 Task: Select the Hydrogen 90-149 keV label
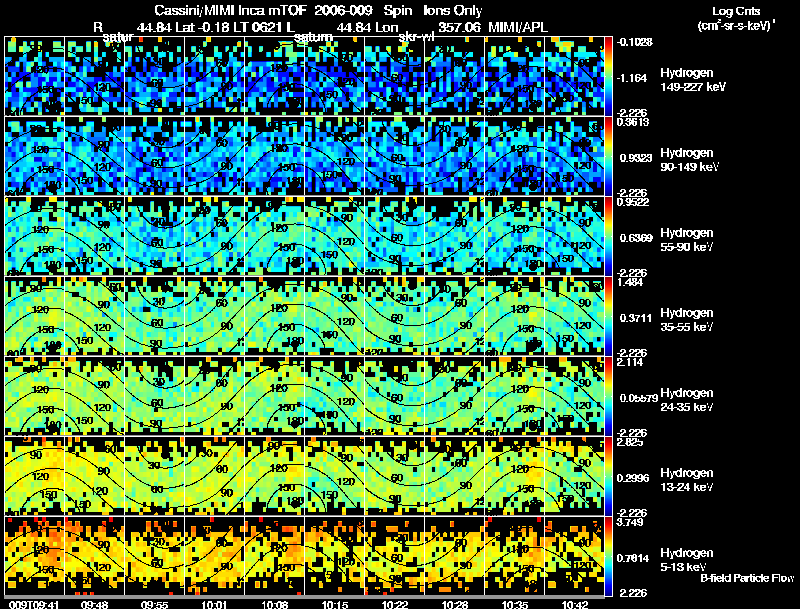(689, 160)
